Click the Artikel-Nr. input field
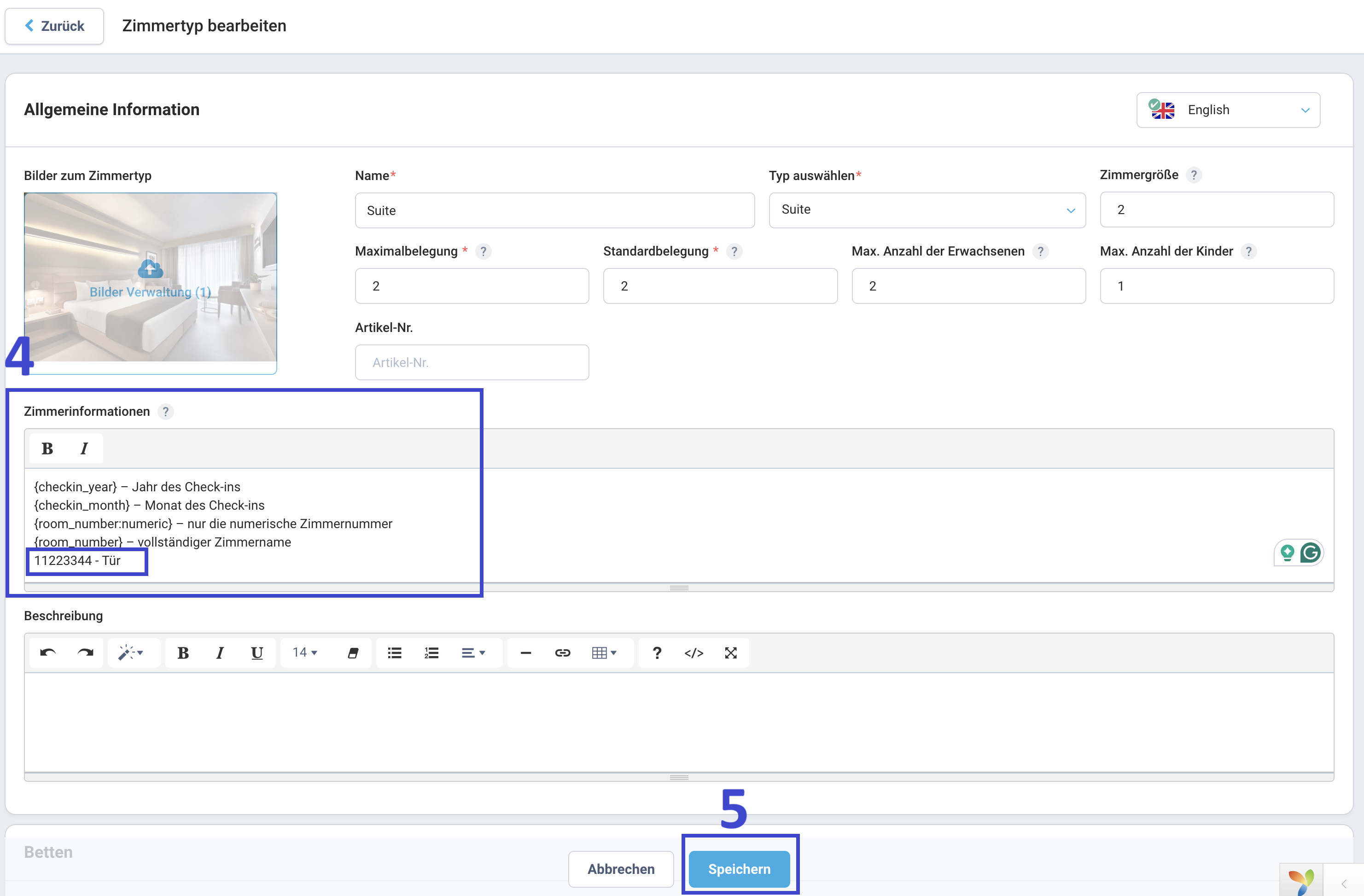The width and height of the screenshot is (1364, 896). pyautogui.click(x=472, y=362)
